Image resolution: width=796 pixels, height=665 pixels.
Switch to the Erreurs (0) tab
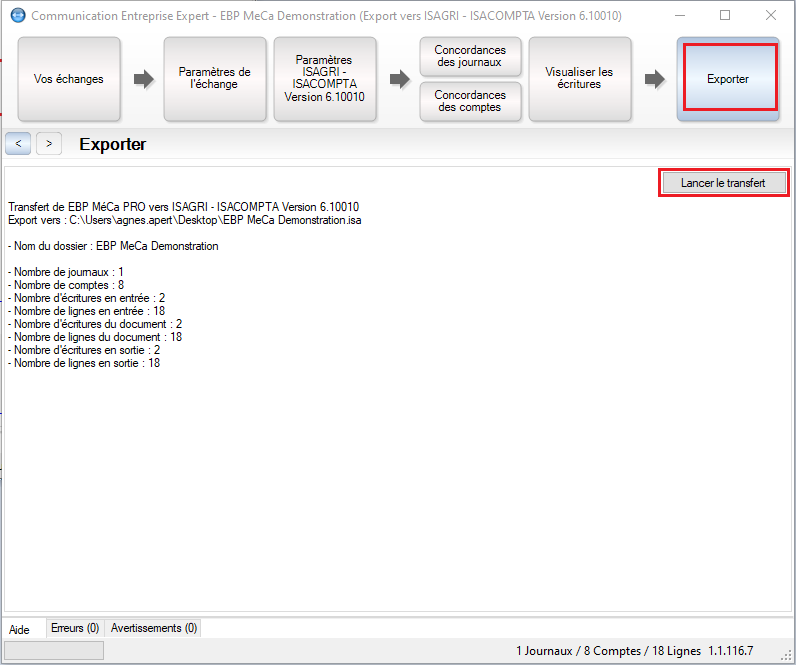pyautogui.click(x=75, y=628)
